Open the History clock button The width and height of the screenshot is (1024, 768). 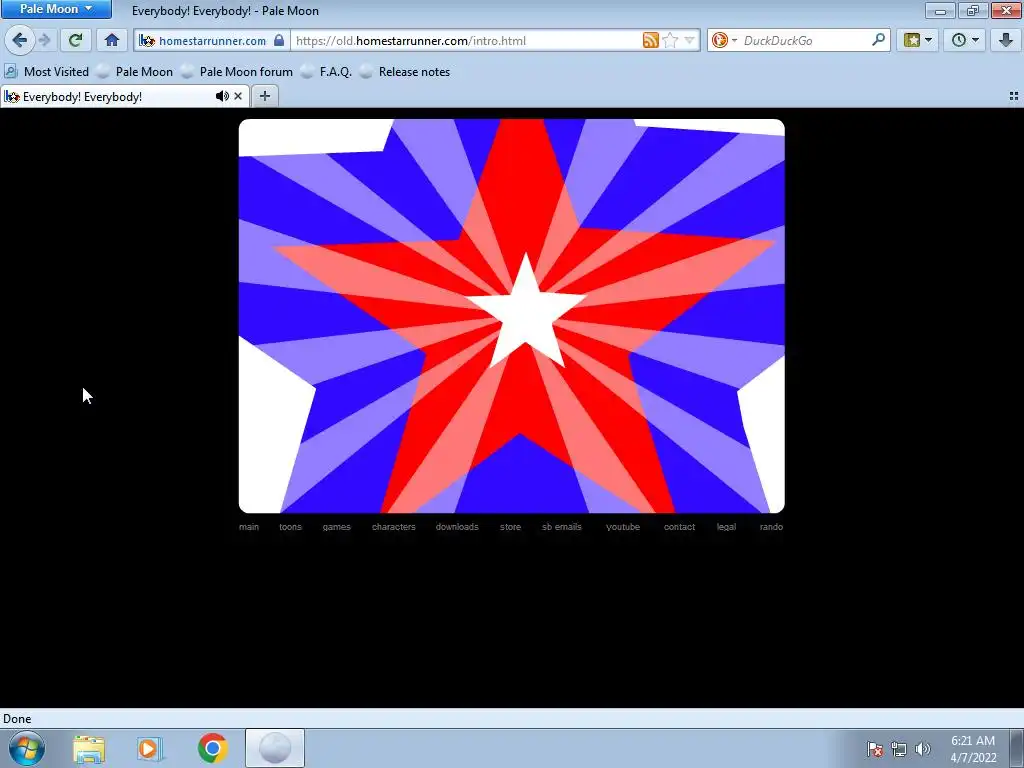965,40
